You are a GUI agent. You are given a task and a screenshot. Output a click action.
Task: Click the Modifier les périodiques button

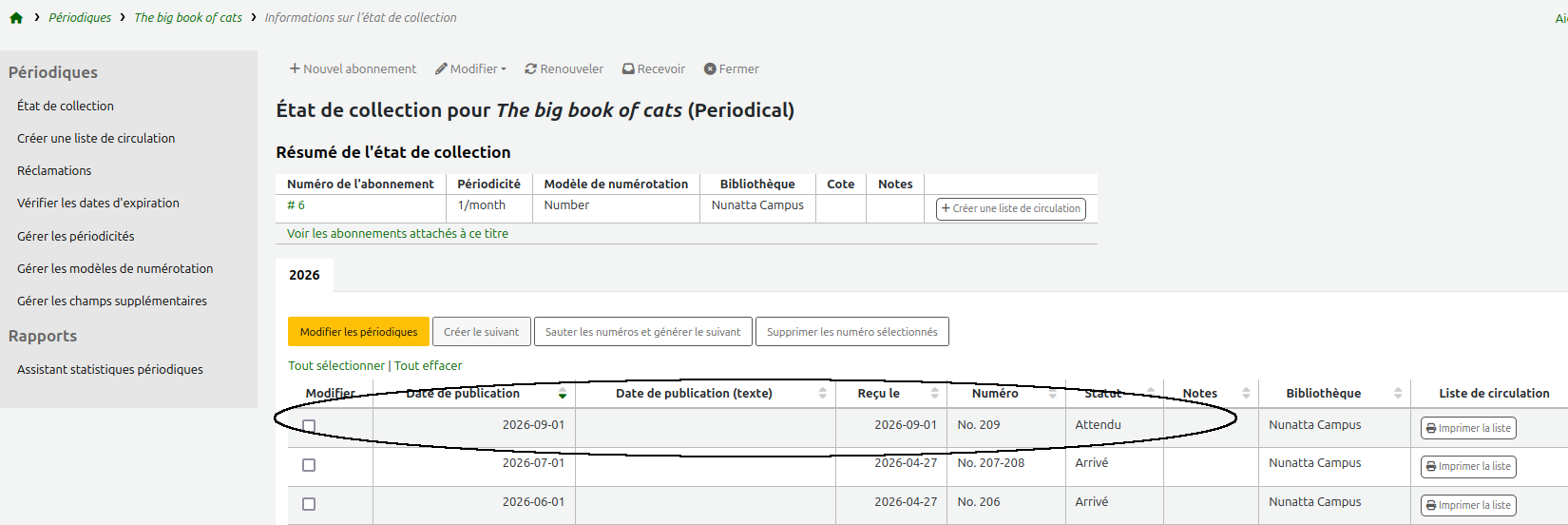[x=358, y=332]
